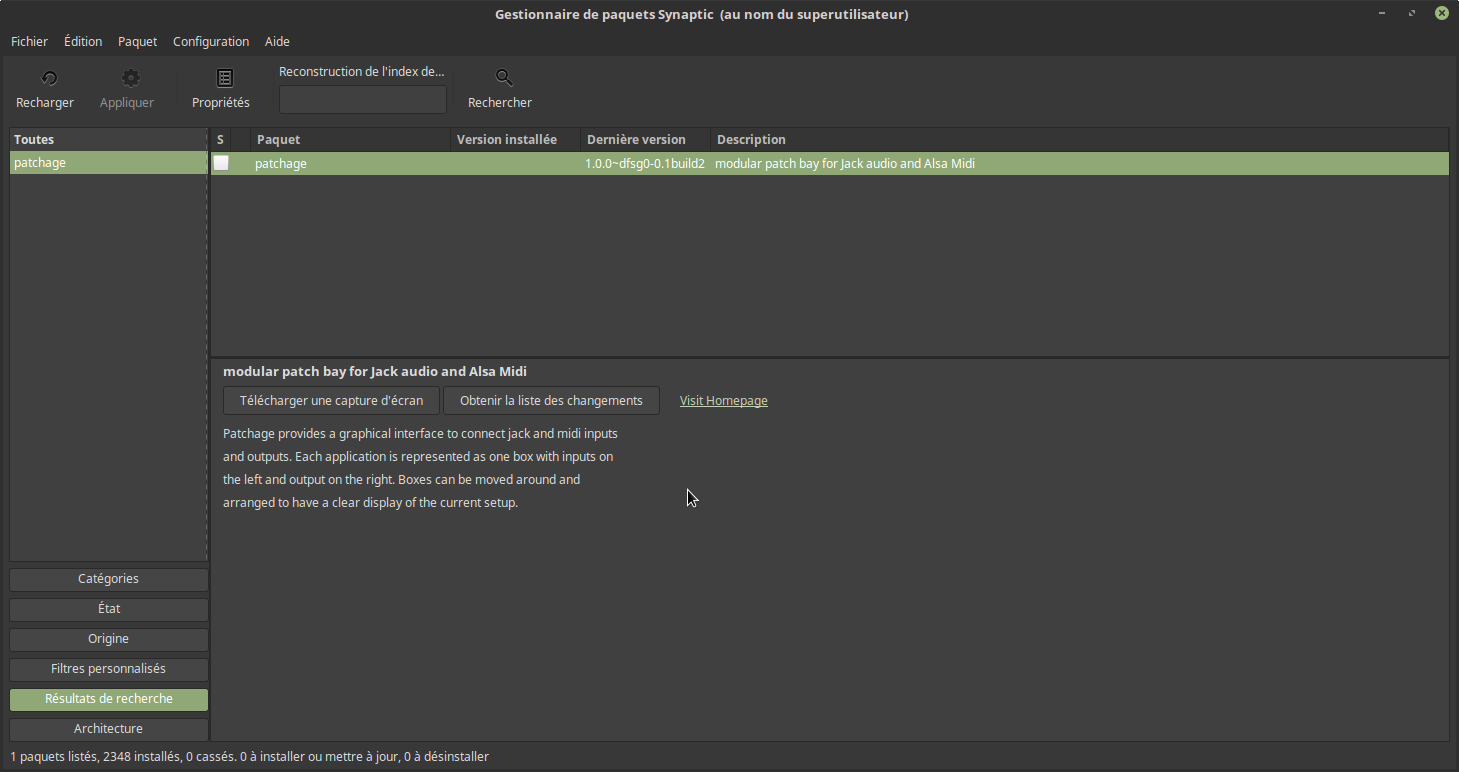Sort by Version installée column header

[x=515, y=139]
